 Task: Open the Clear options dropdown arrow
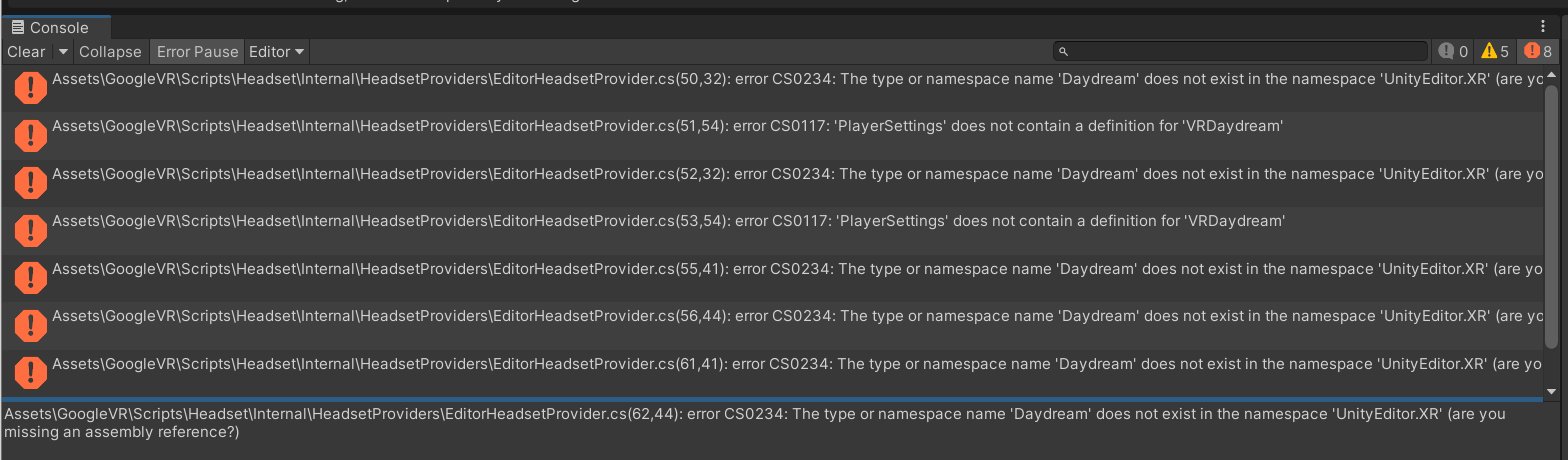coord(63,51)
